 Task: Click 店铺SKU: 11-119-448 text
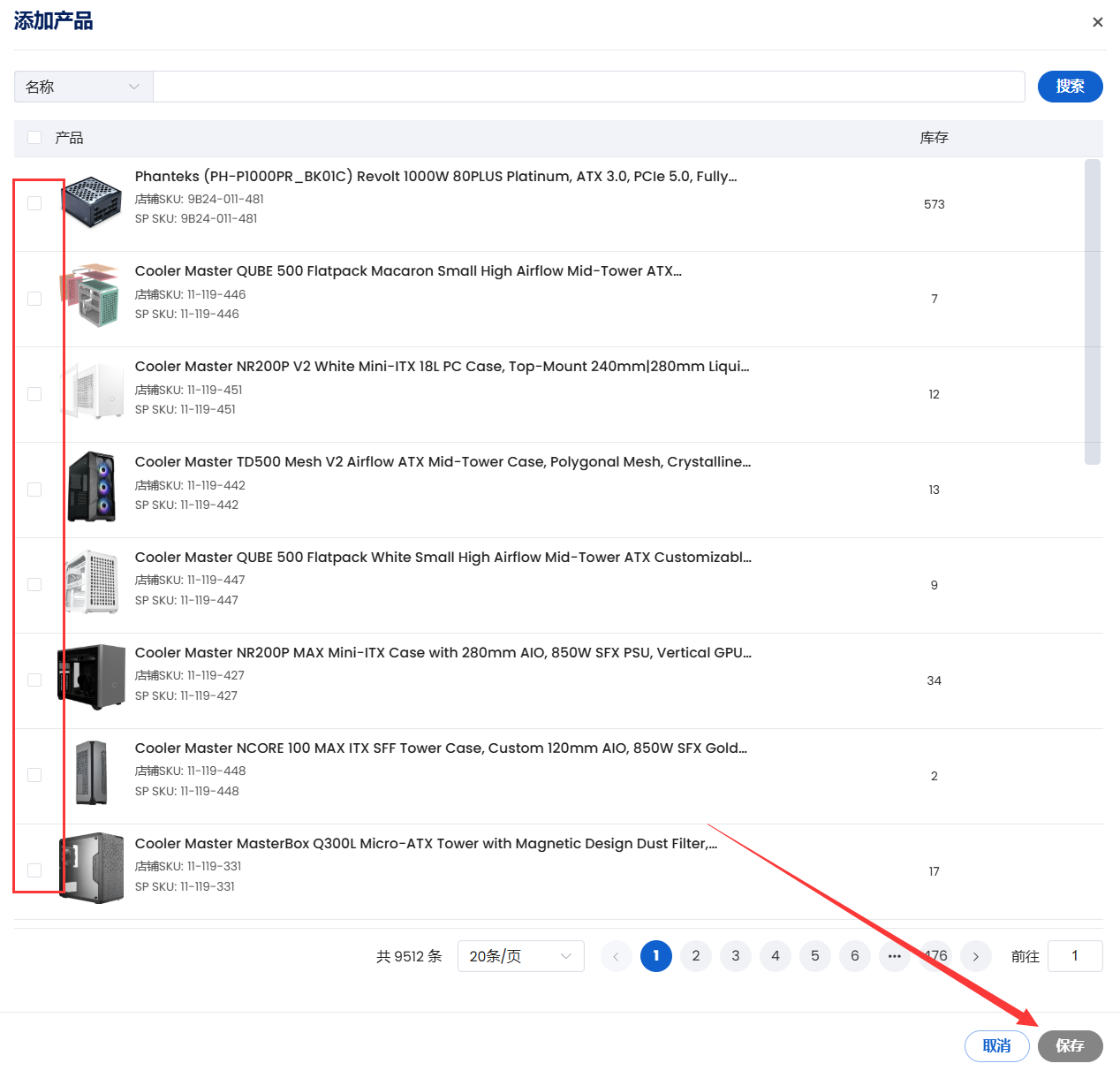[191, 771]
